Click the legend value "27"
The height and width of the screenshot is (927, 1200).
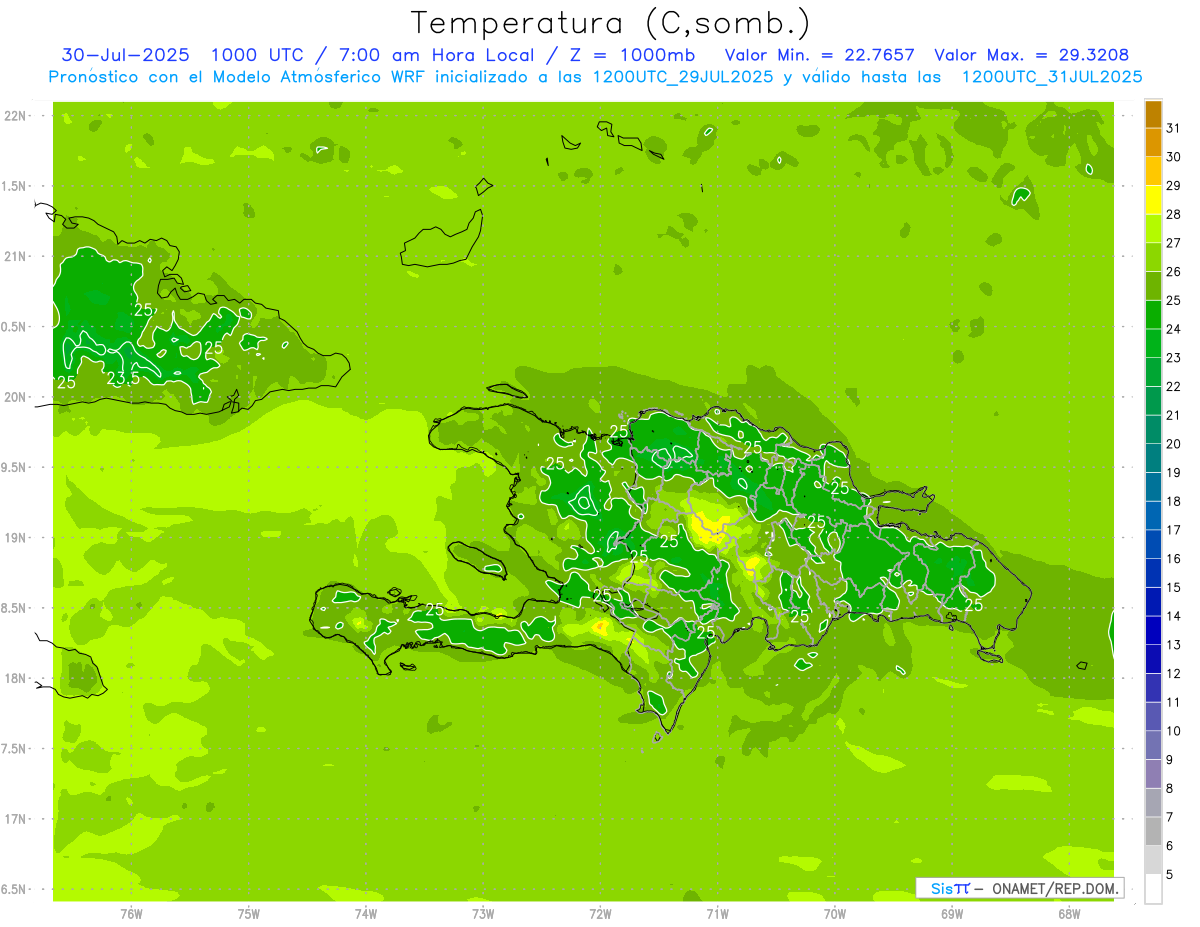pyautogui.click(x=1173, y=243)
